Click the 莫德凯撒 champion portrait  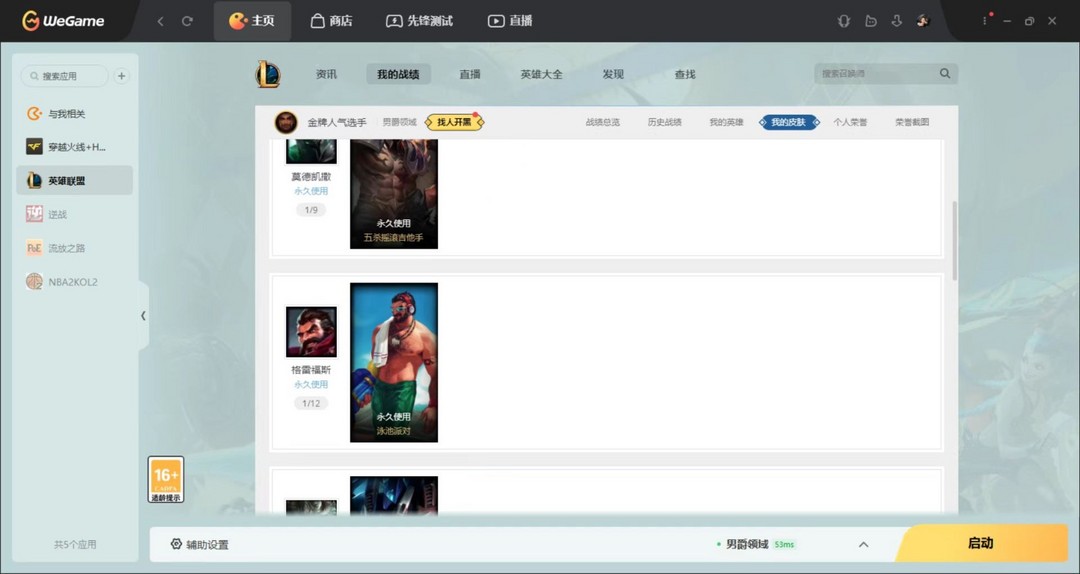point(311,151)
